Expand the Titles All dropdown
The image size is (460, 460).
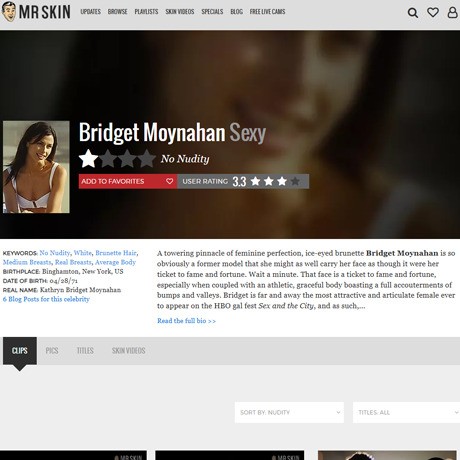pos(407,412)
